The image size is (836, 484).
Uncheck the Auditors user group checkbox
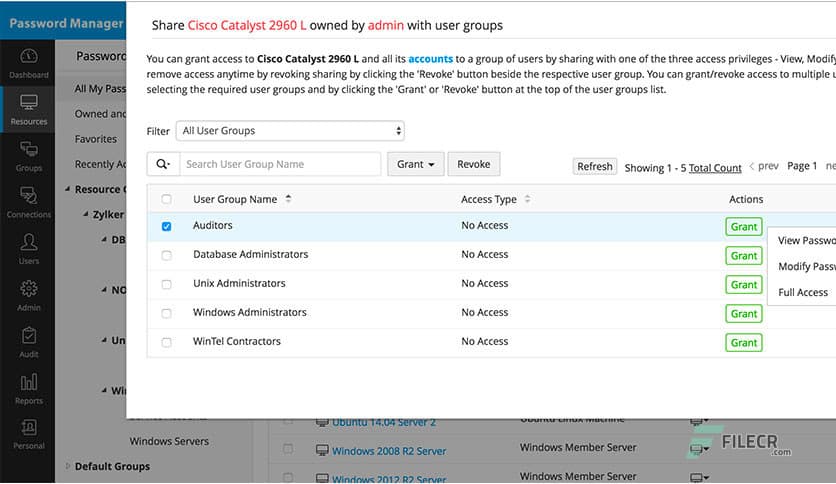(166, 227)
